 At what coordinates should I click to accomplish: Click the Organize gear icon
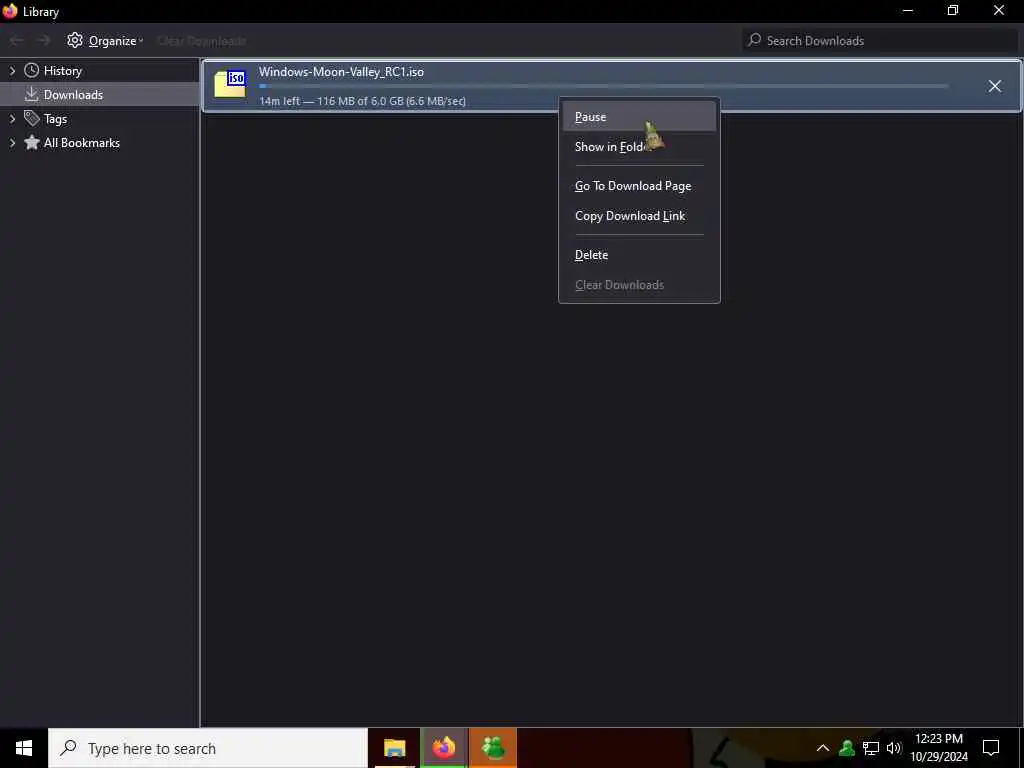pos(75,40)
